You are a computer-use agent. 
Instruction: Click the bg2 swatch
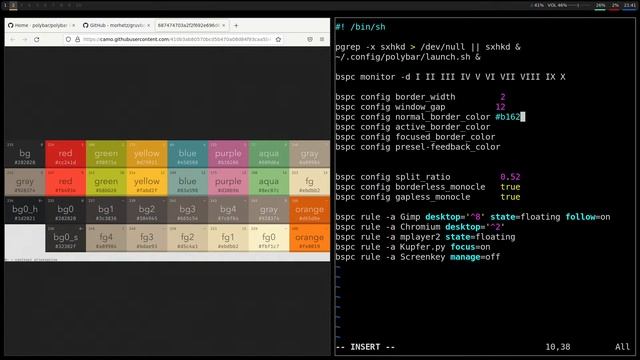tap(147, 210)
